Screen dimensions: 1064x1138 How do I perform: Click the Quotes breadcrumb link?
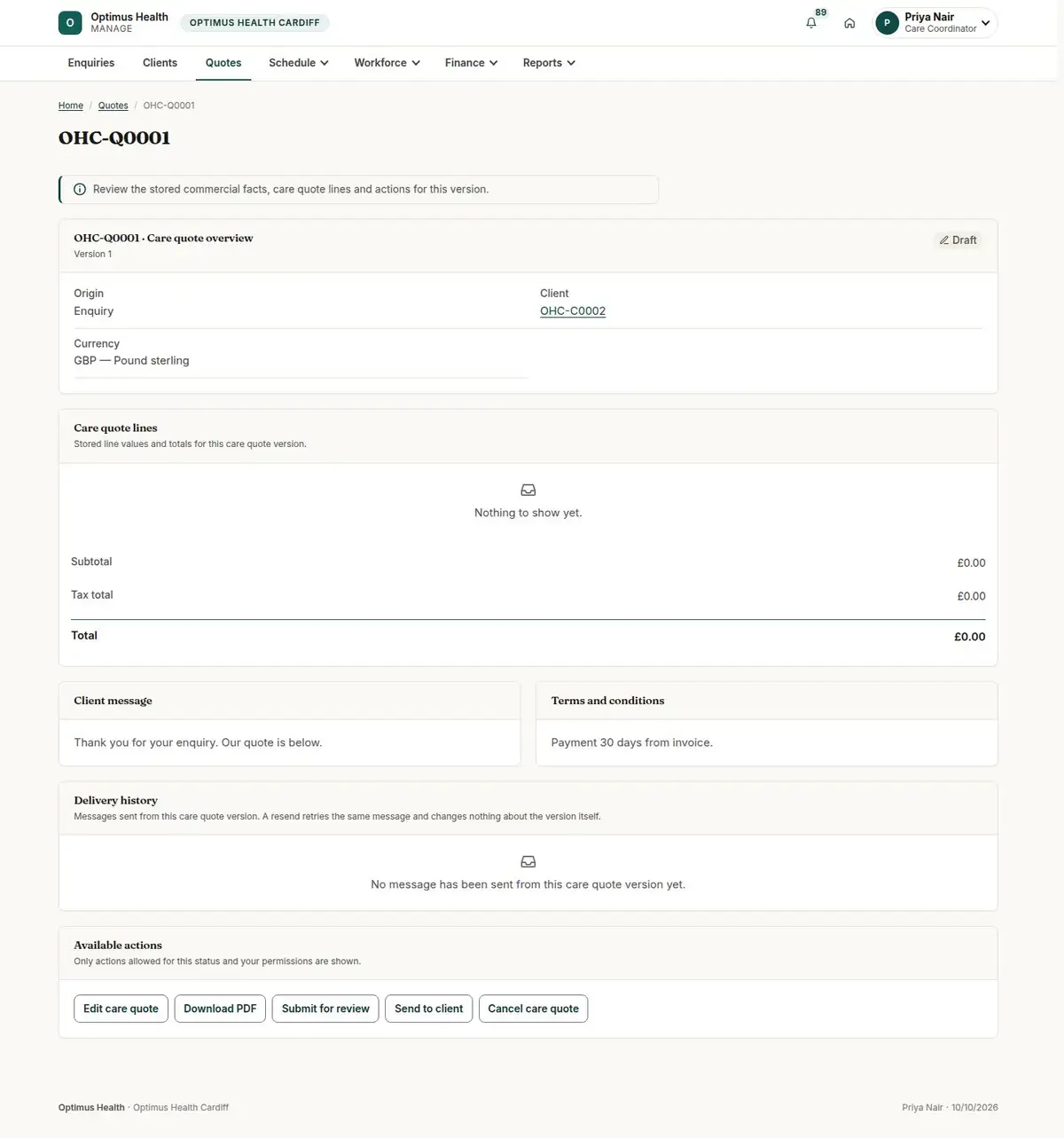click(113, 106)
